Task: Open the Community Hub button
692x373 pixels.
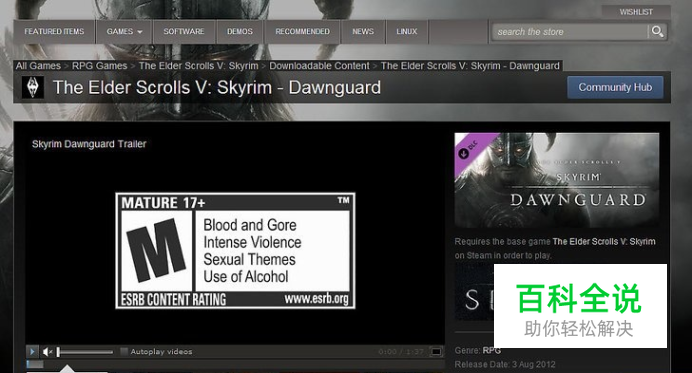Action: (615, 87)
